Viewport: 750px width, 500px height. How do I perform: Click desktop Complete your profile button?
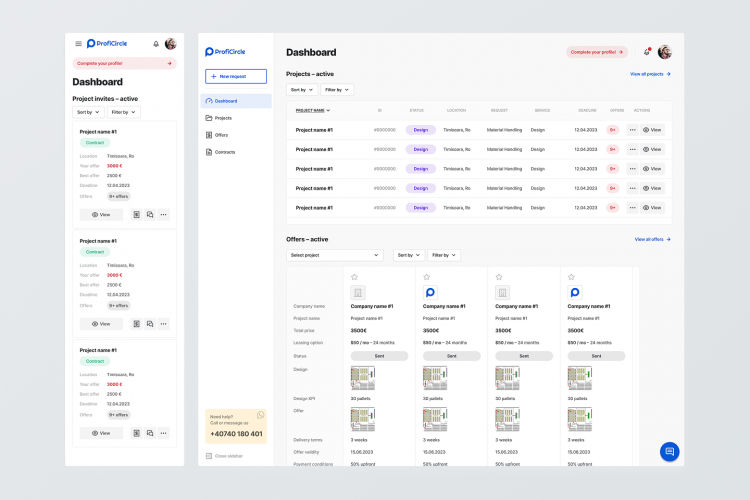coord(597,52)
